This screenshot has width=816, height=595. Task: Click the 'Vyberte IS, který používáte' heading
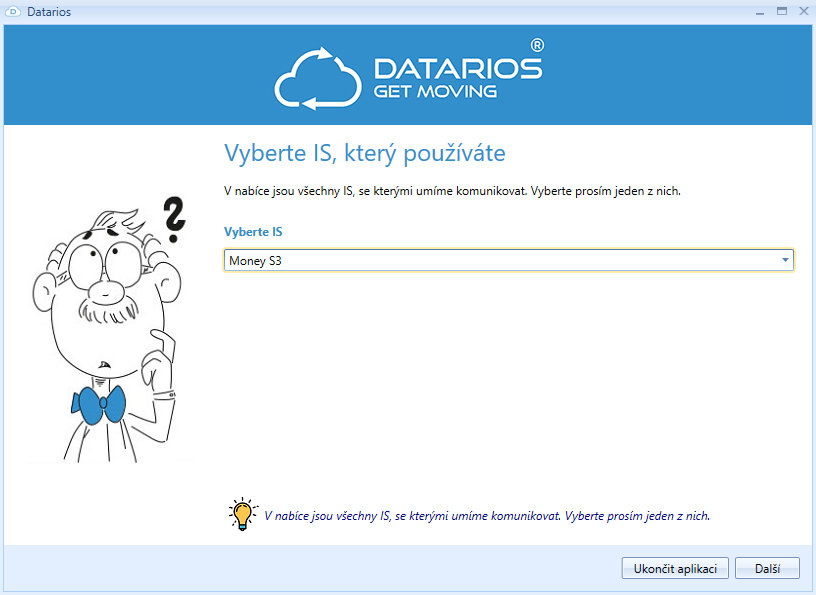tap(364, 153)
